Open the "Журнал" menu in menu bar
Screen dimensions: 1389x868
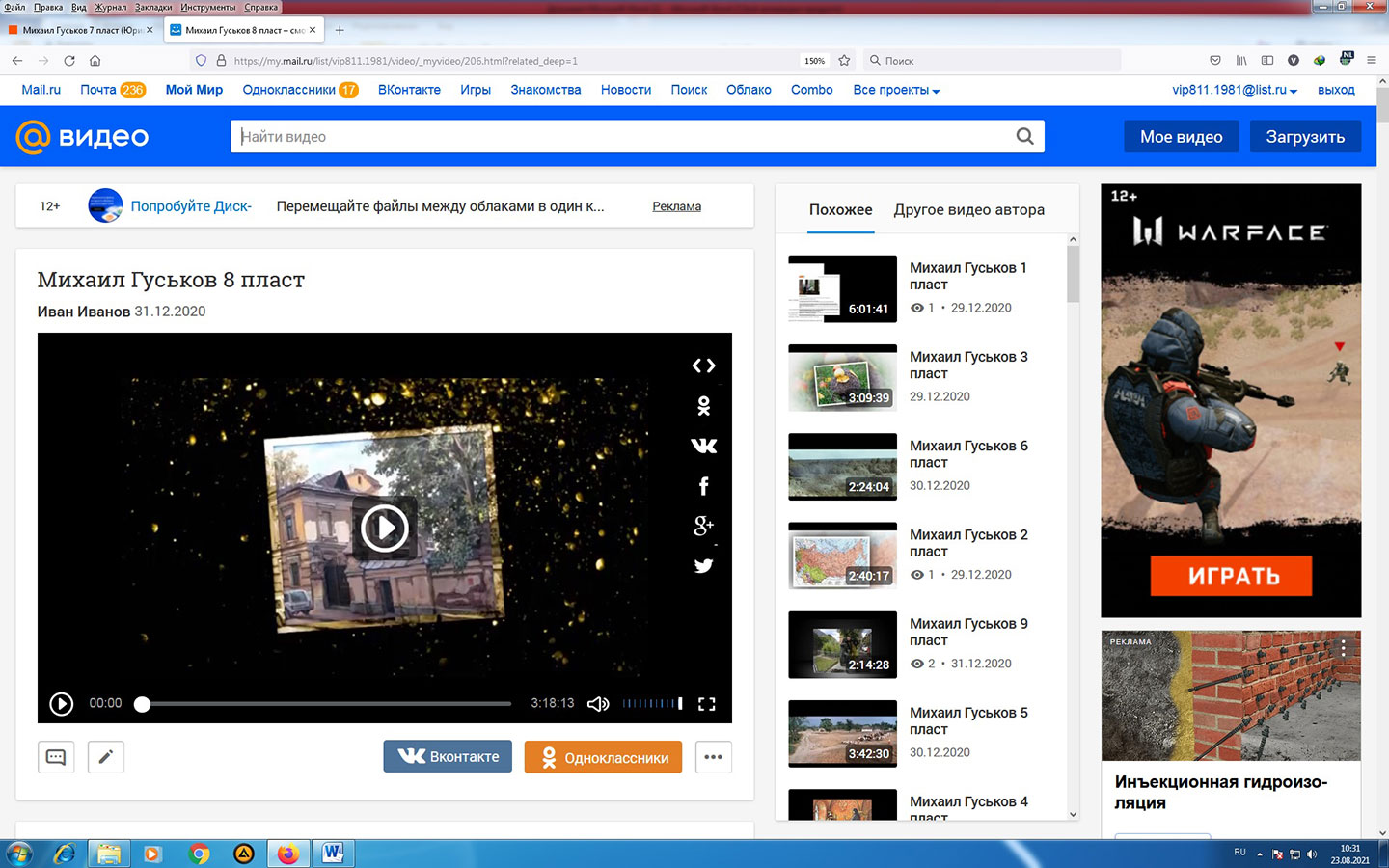click(110, 7)
